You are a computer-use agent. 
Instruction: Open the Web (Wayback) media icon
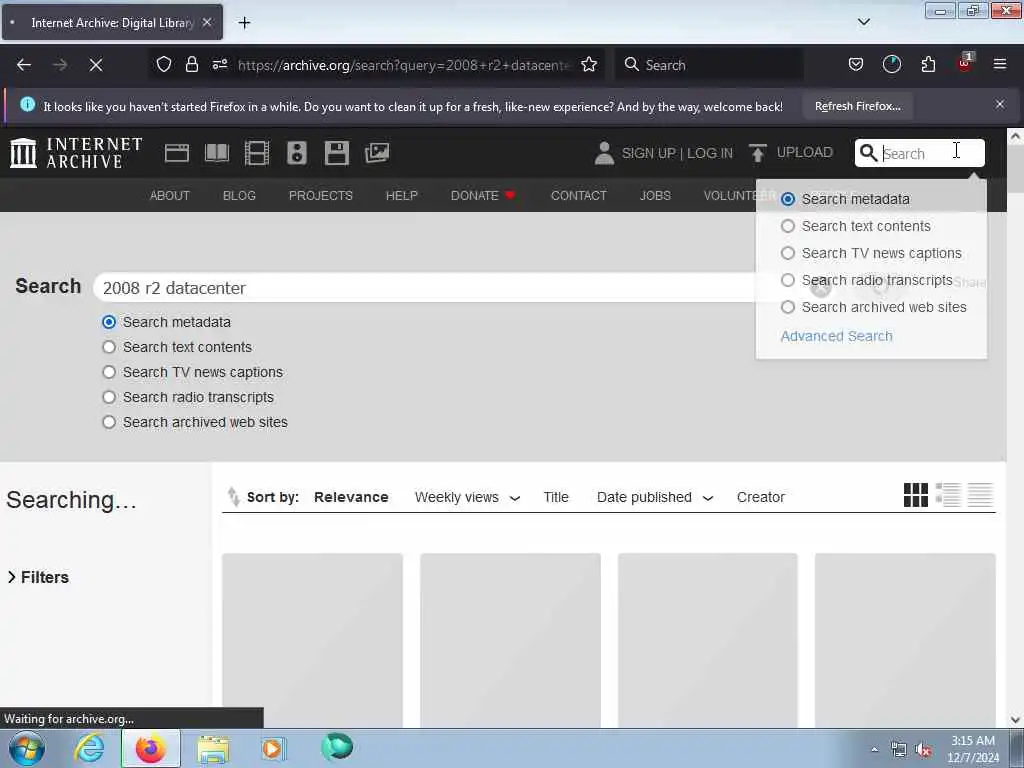click(x=176, y=153)
